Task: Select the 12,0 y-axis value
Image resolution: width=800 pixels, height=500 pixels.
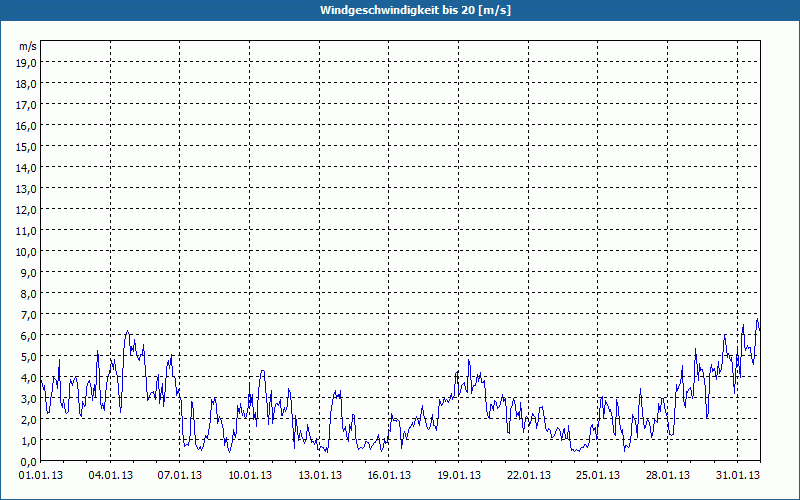Action: point(28,210)
